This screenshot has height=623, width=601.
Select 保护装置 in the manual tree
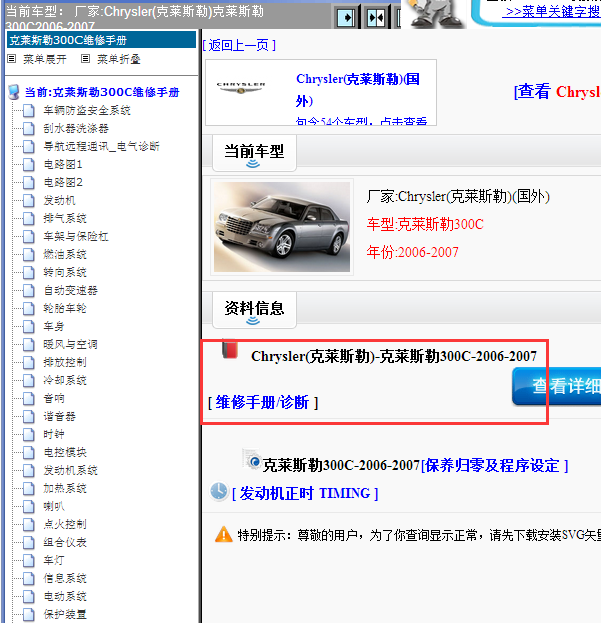point(65,614)
